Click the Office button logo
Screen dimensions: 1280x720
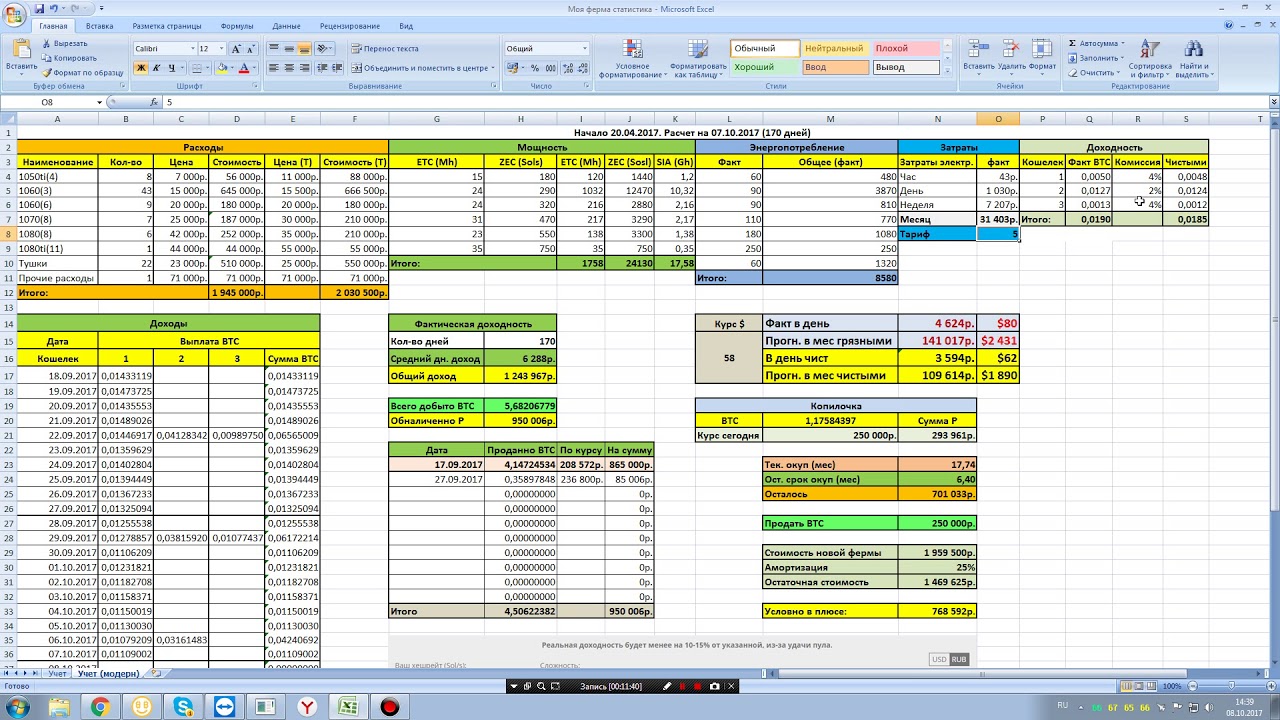click(15, 13)
